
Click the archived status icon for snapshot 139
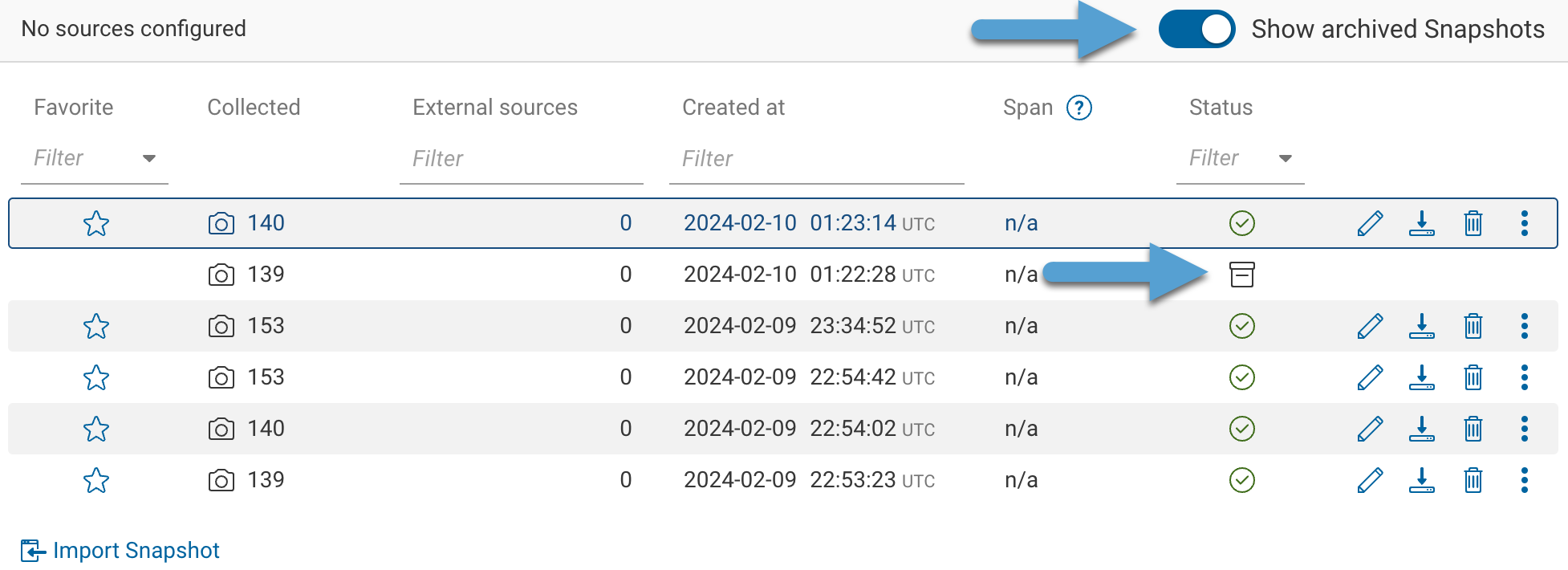1241,275
